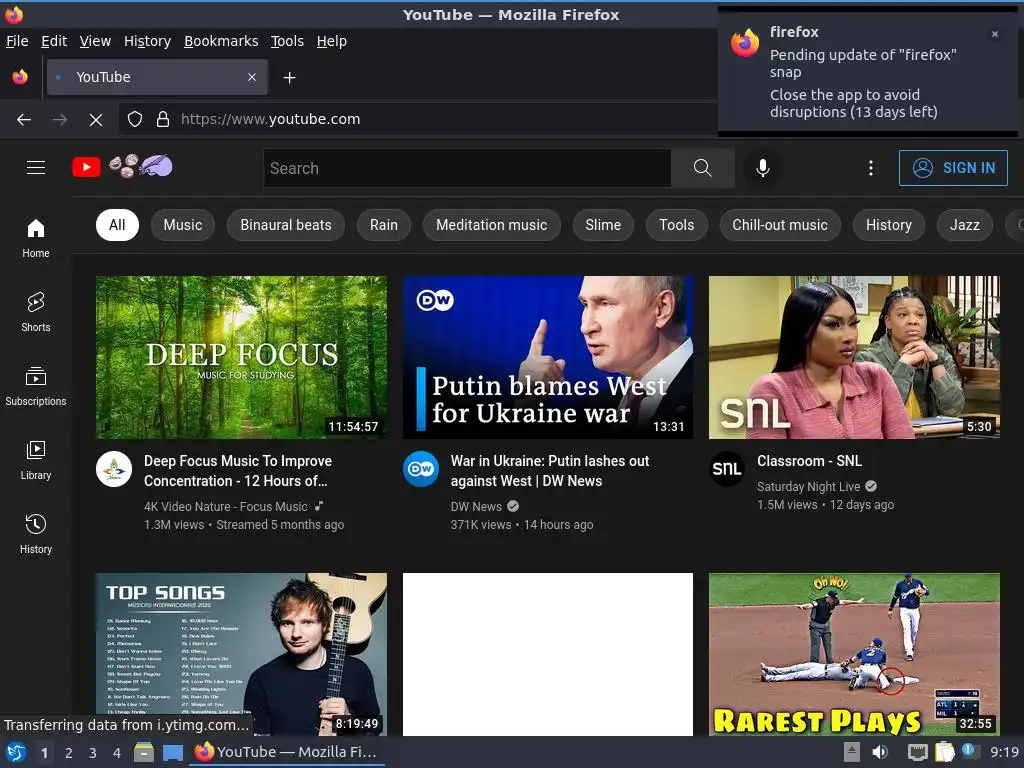Click the volume icon in system tray
The height and width of the screenshot is (768, 1024).
tap(880, 752)
